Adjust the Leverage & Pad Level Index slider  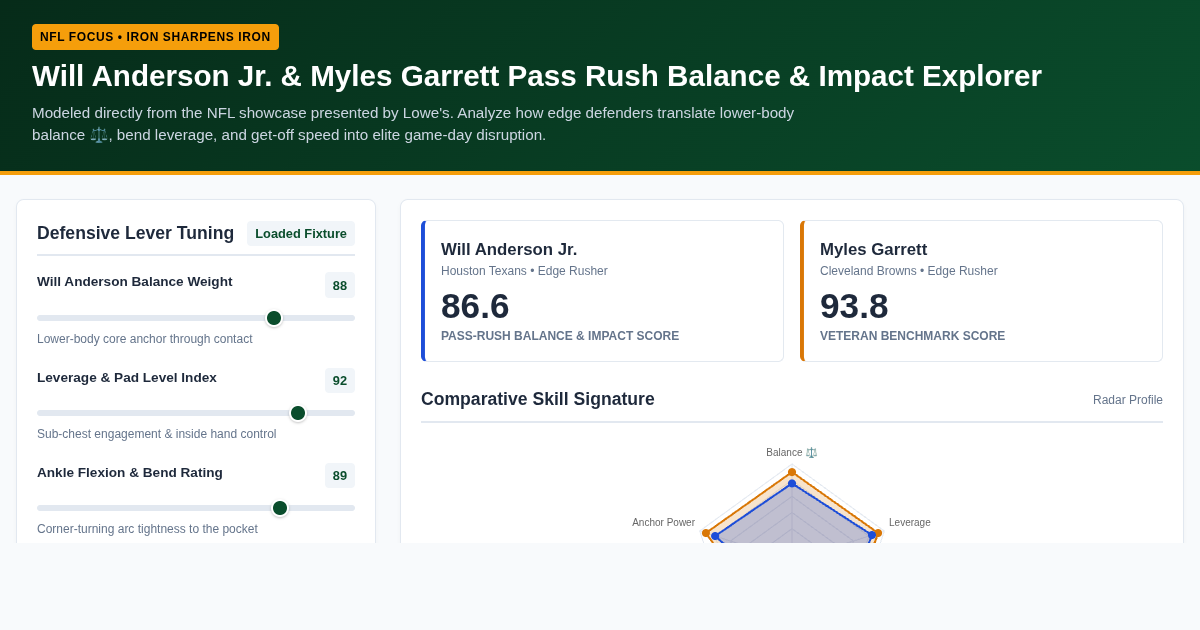coord(196,413)
